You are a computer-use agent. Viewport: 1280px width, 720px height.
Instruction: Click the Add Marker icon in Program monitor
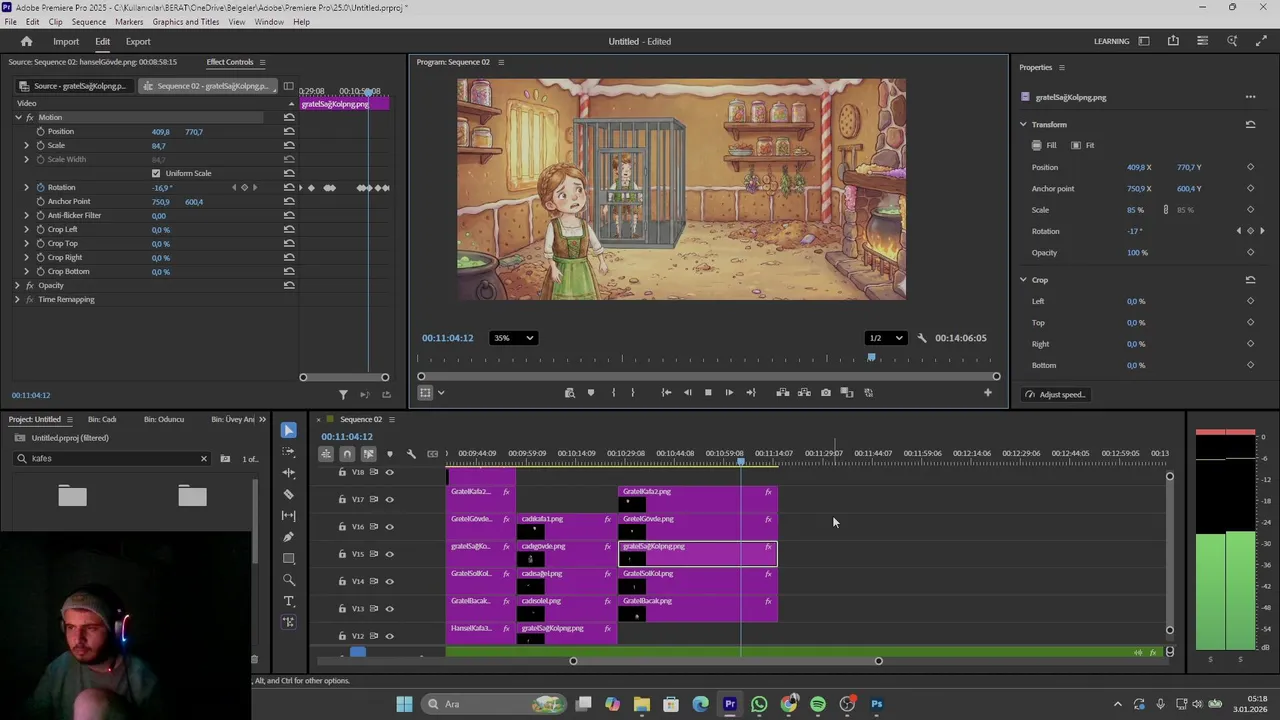(590, 393)
